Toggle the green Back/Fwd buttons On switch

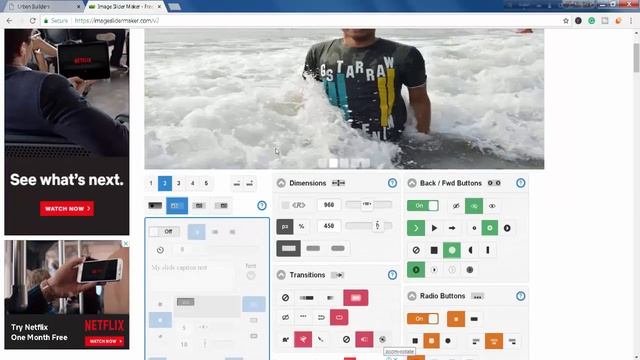(423, 206)
